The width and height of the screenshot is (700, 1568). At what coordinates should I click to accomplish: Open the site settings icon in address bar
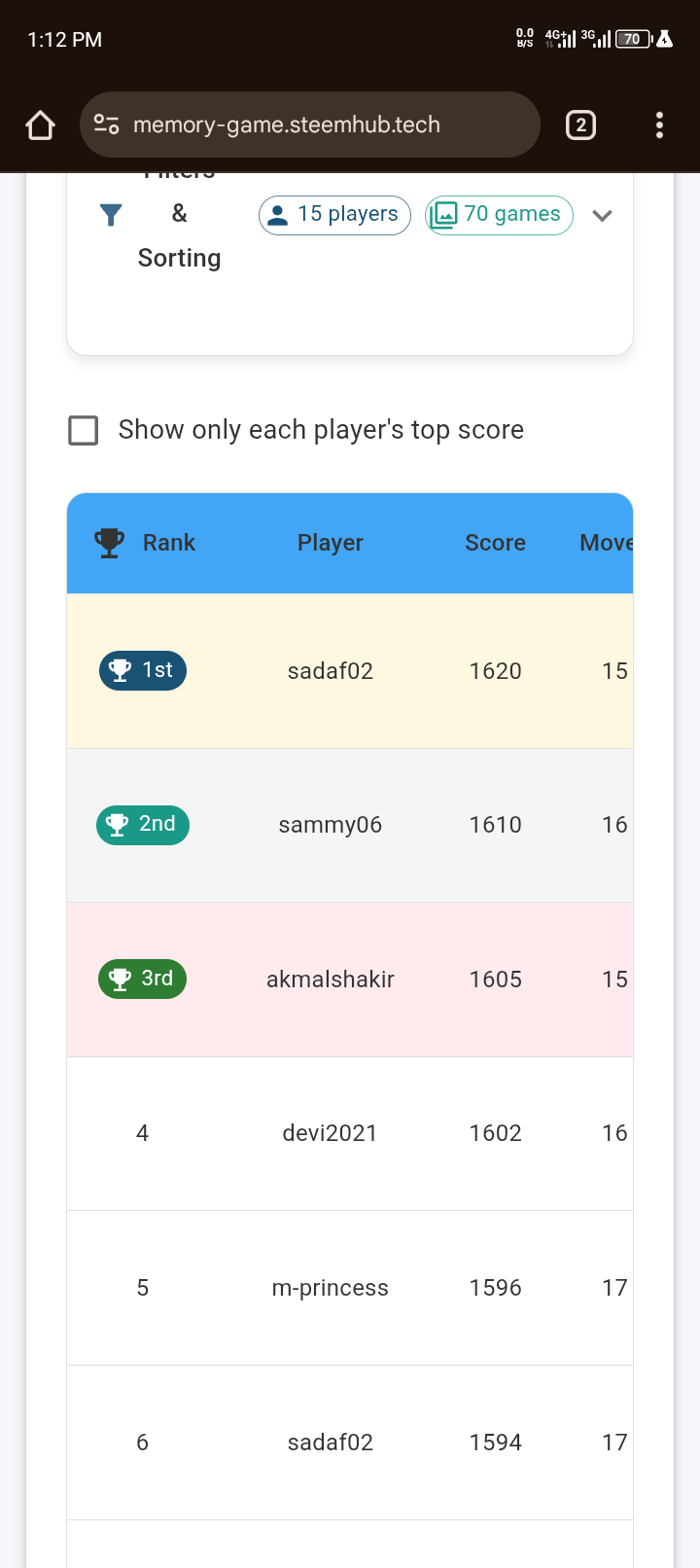coord(106,125)
